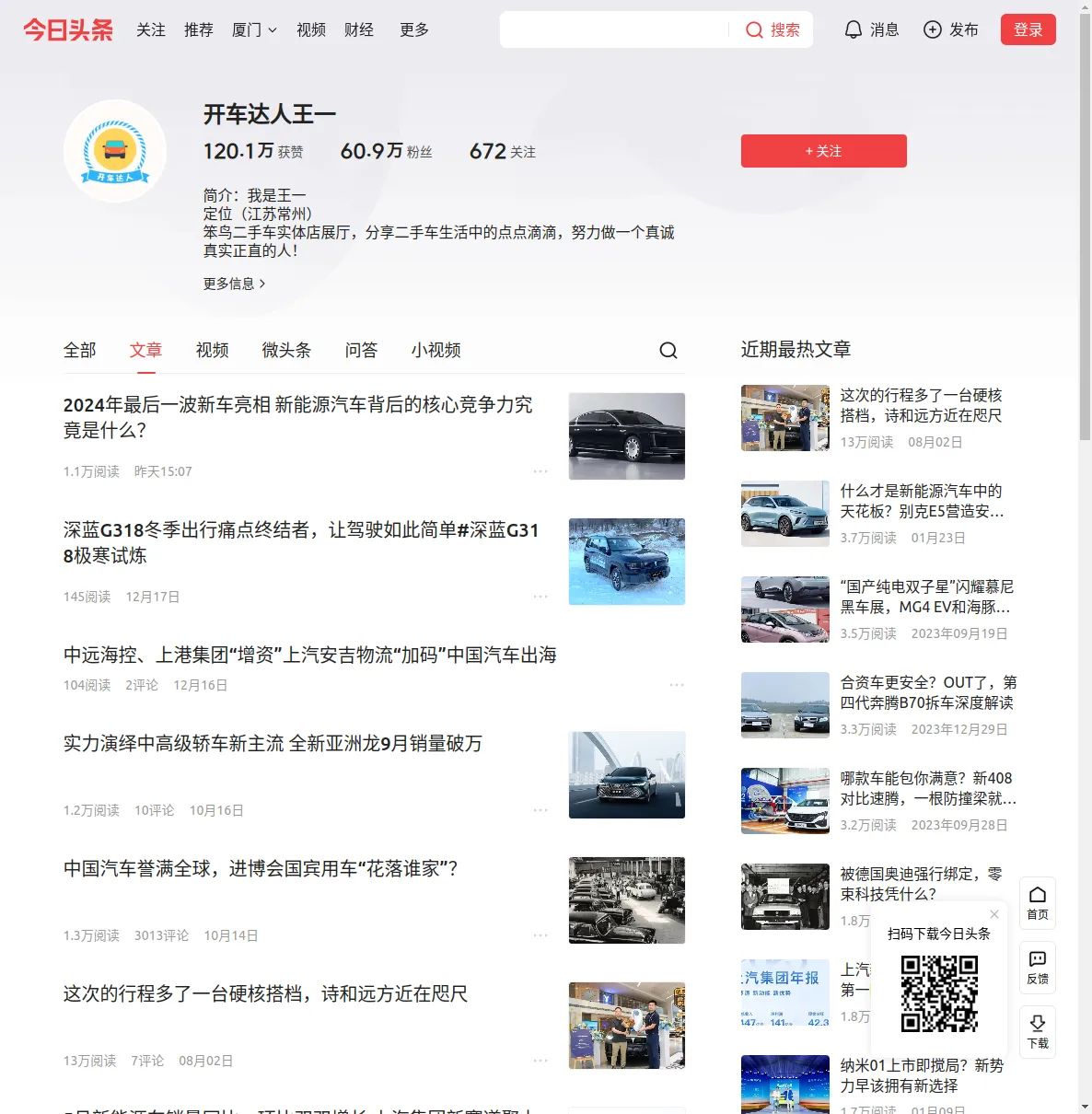Open the search icon in the article tabs row
Viewport: 1092px width, 1114px height.
pyautogui.click(x=668, y=350)
